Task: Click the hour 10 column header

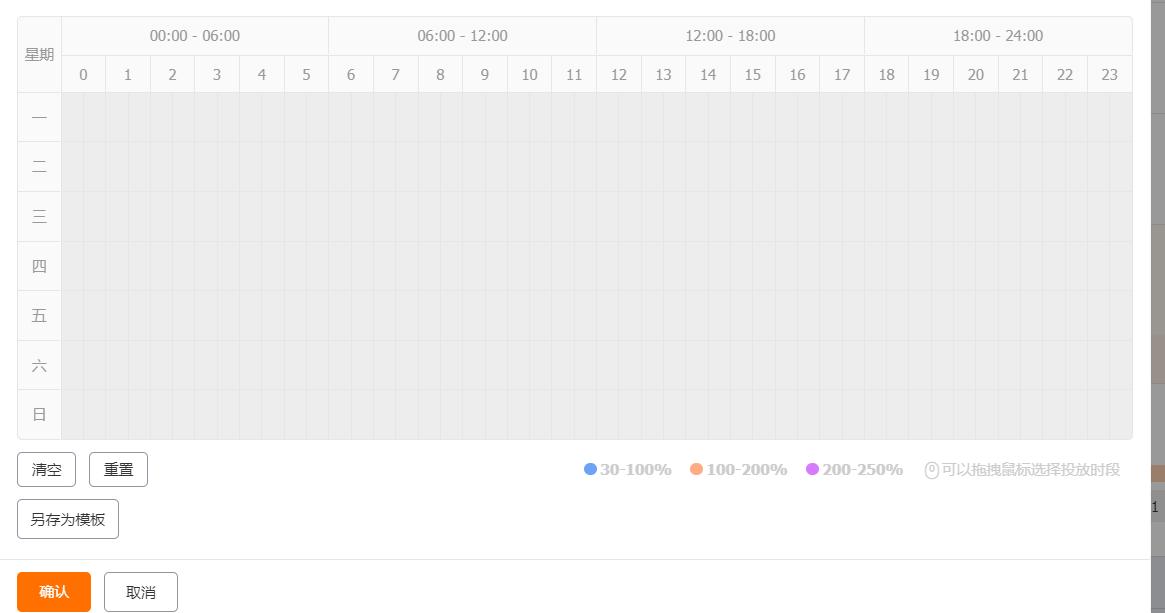Action: click(x=529, y=74)
